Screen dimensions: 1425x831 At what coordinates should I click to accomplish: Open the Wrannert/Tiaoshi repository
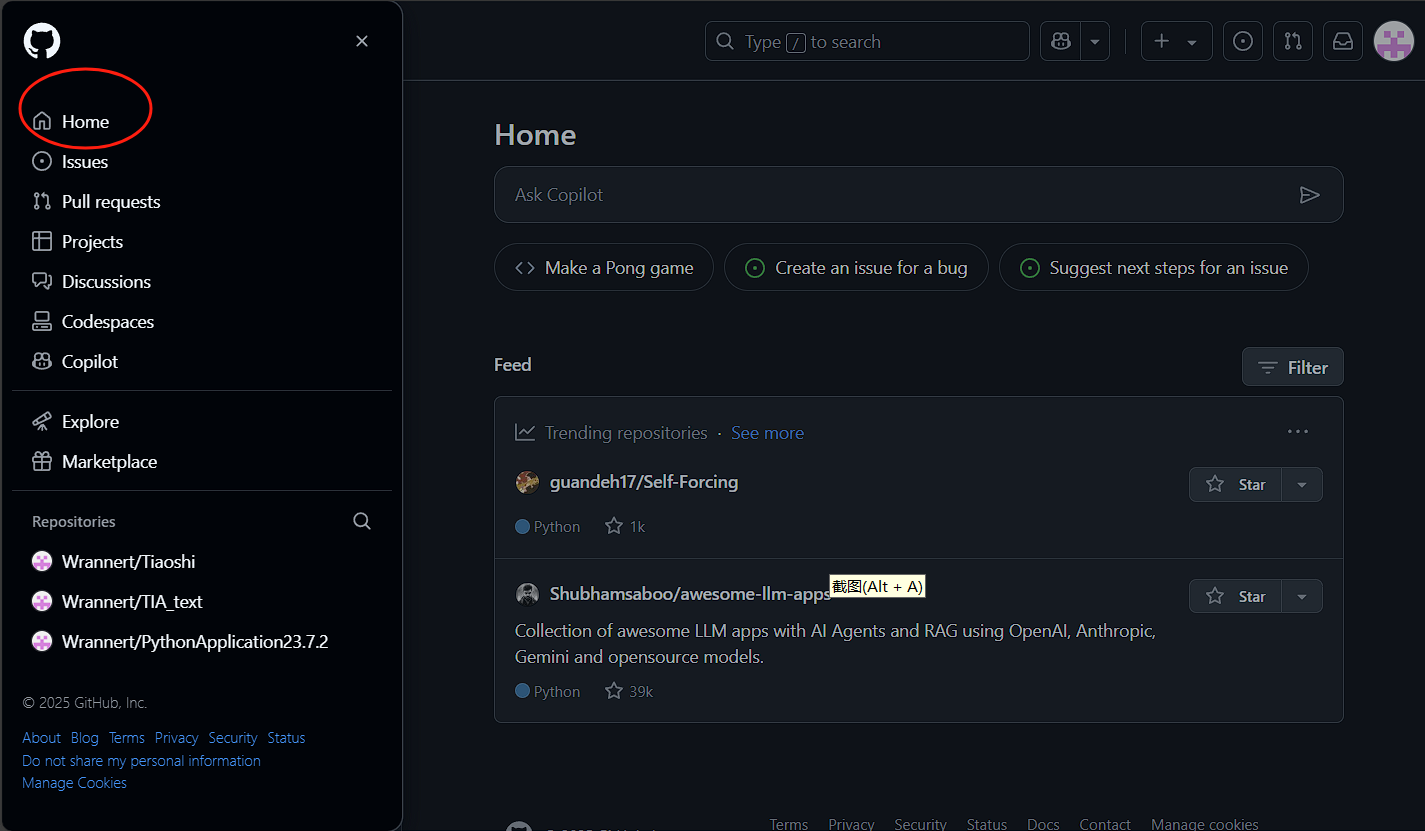128,561
